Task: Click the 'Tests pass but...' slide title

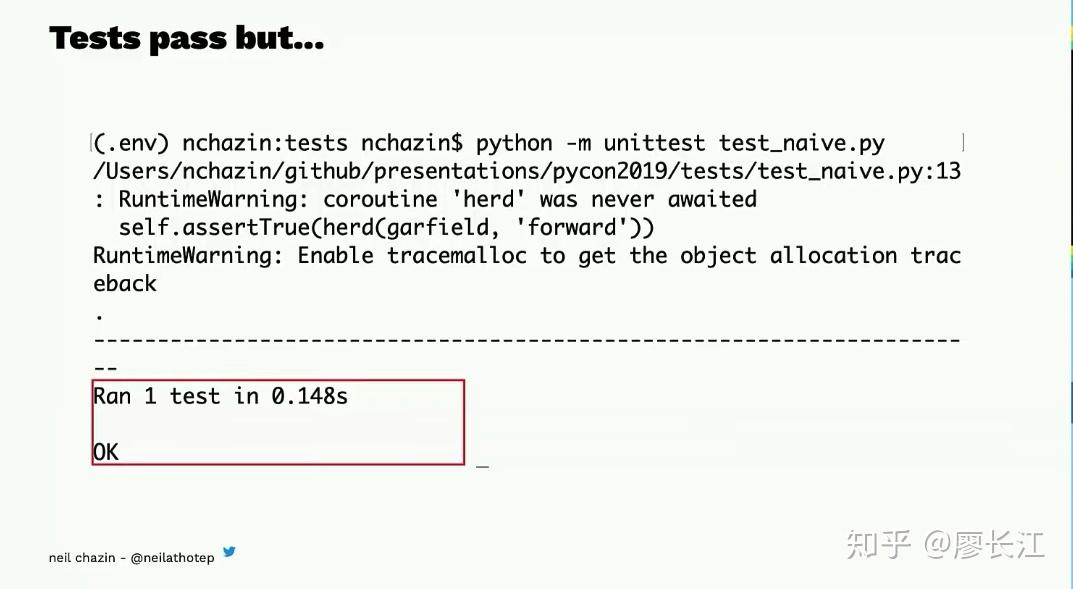Action: point(187,38)
